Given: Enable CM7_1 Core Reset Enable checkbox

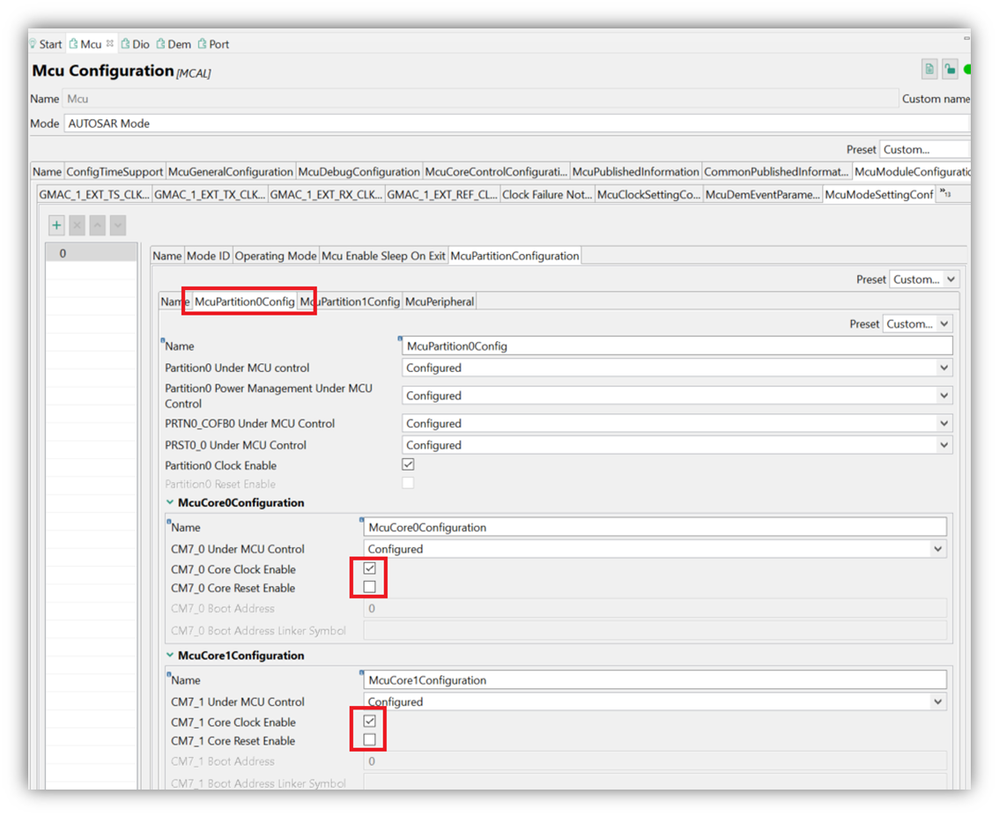Looking at the screenshot, I should [370, 740].
